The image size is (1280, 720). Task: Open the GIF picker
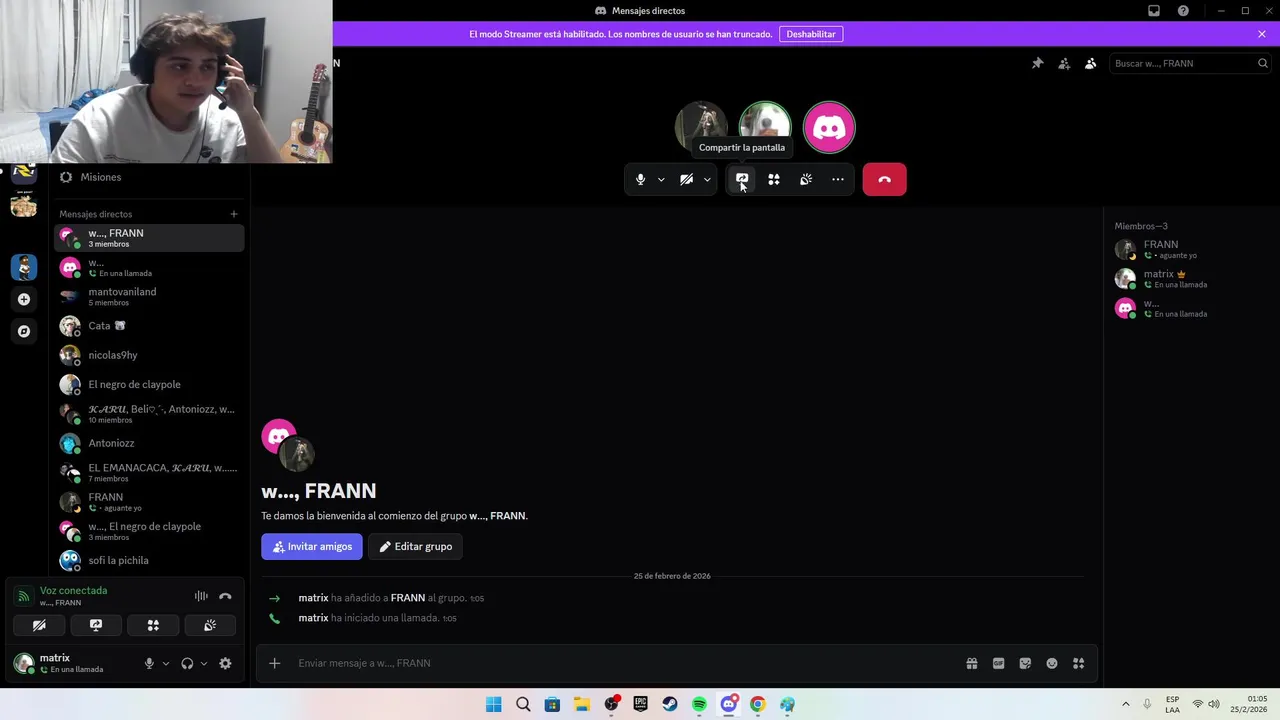pyautogui.click(x=998, y=663)
